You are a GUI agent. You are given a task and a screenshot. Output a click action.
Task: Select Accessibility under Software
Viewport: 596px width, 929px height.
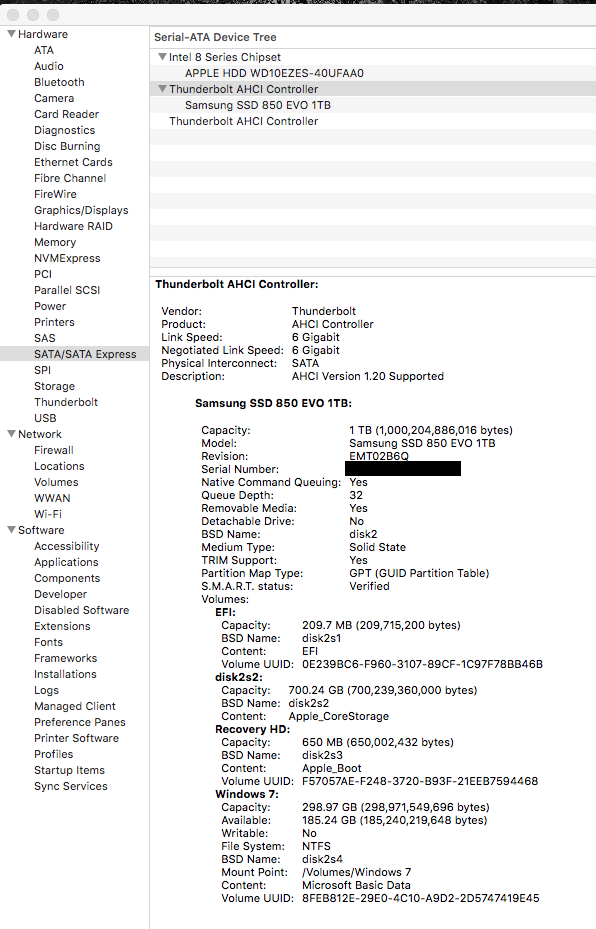click(x=66, y=546)
